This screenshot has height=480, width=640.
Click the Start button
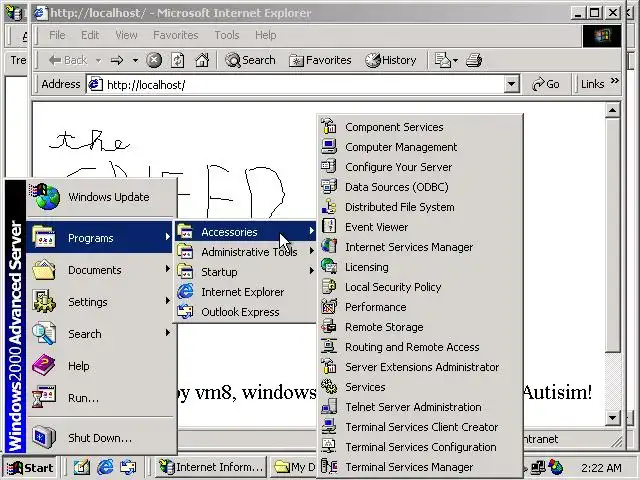click(30, 467)
